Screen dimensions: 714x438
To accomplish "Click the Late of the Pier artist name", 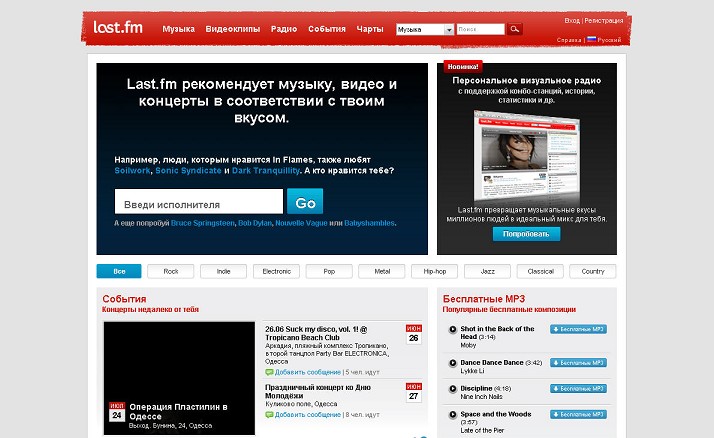I will [482, 431].
